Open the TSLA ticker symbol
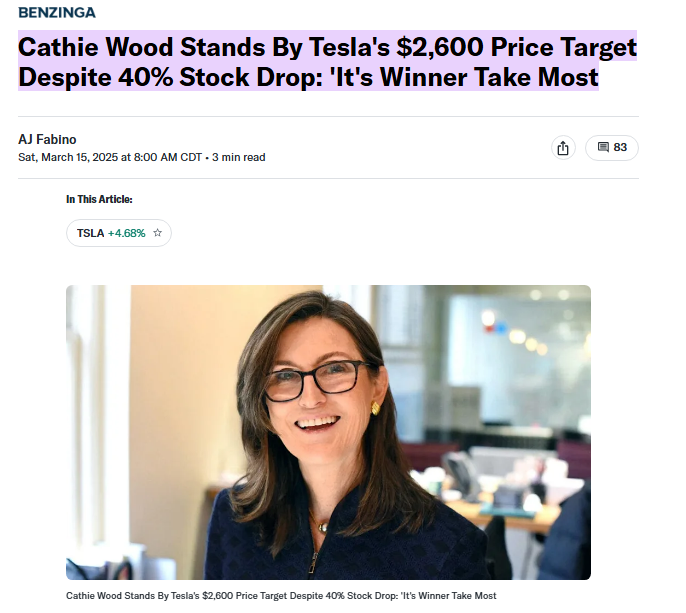Viewport: 686px width, 613px height. pos(90,233)
